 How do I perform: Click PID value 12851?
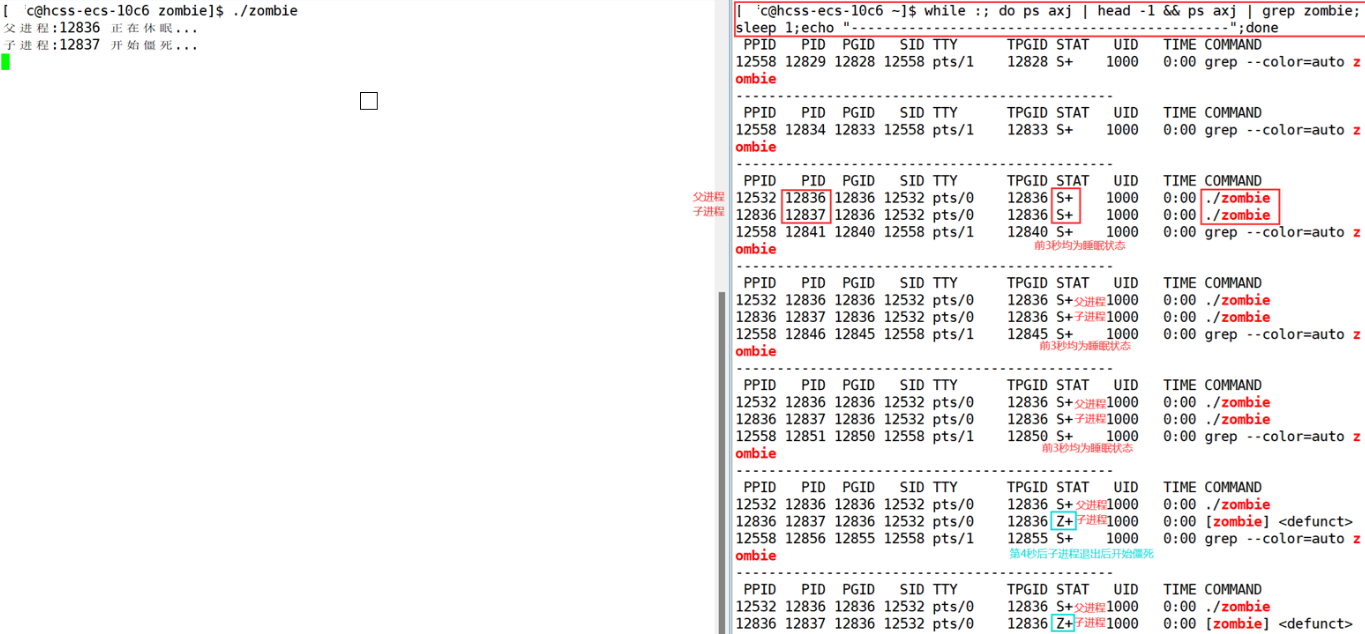click(x=805, y=436)
